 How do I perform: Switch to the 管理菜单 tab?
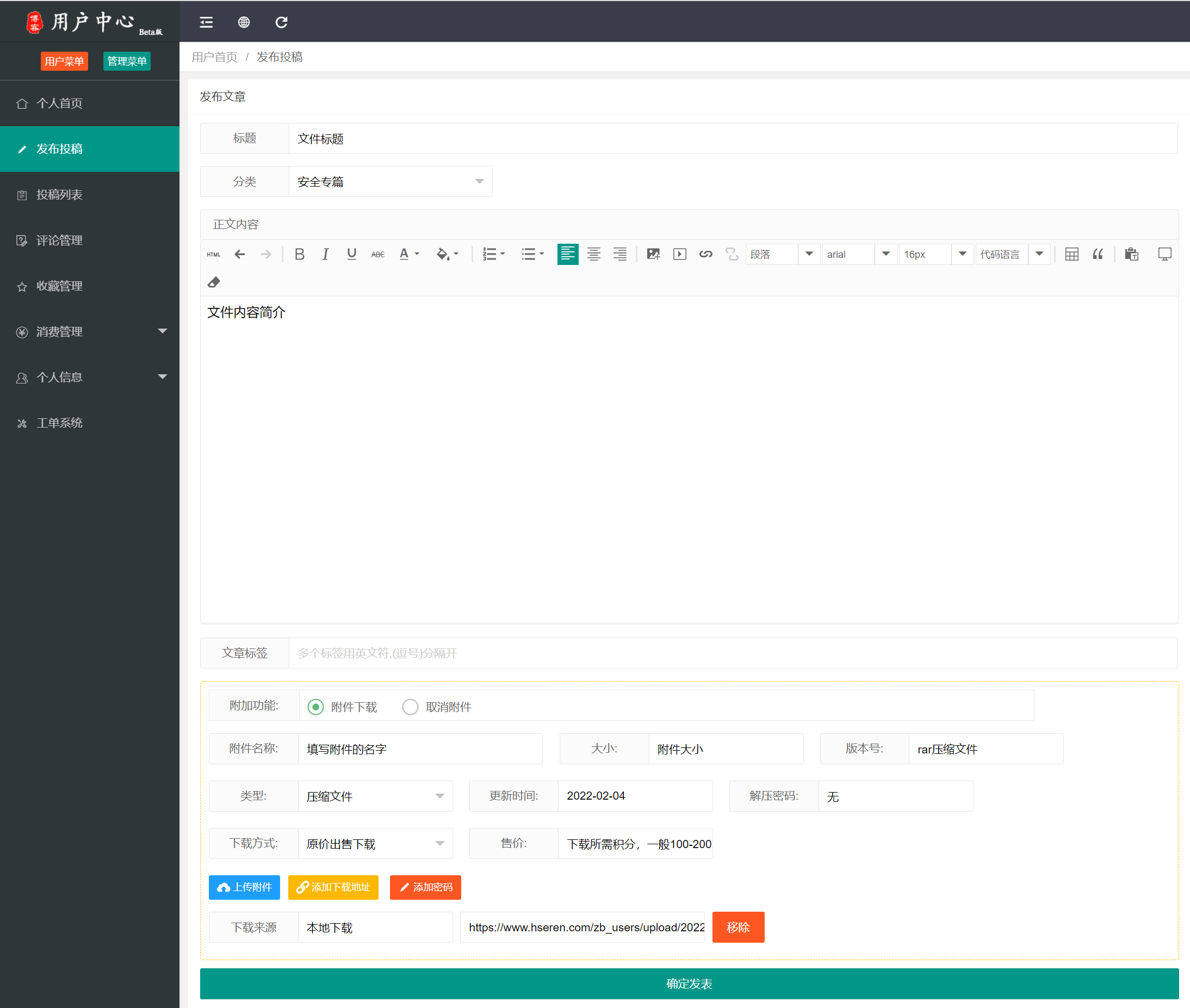(127, 61)
